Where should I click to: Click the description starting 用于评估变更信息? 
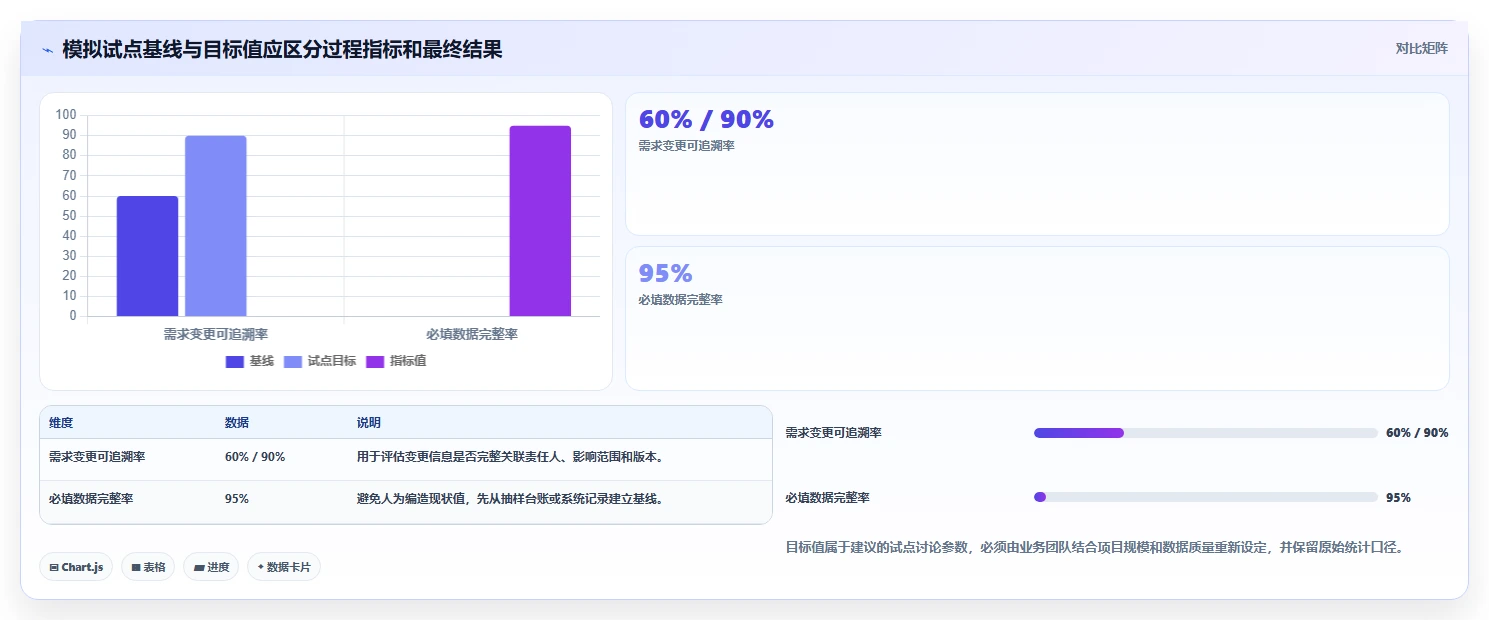511,457
